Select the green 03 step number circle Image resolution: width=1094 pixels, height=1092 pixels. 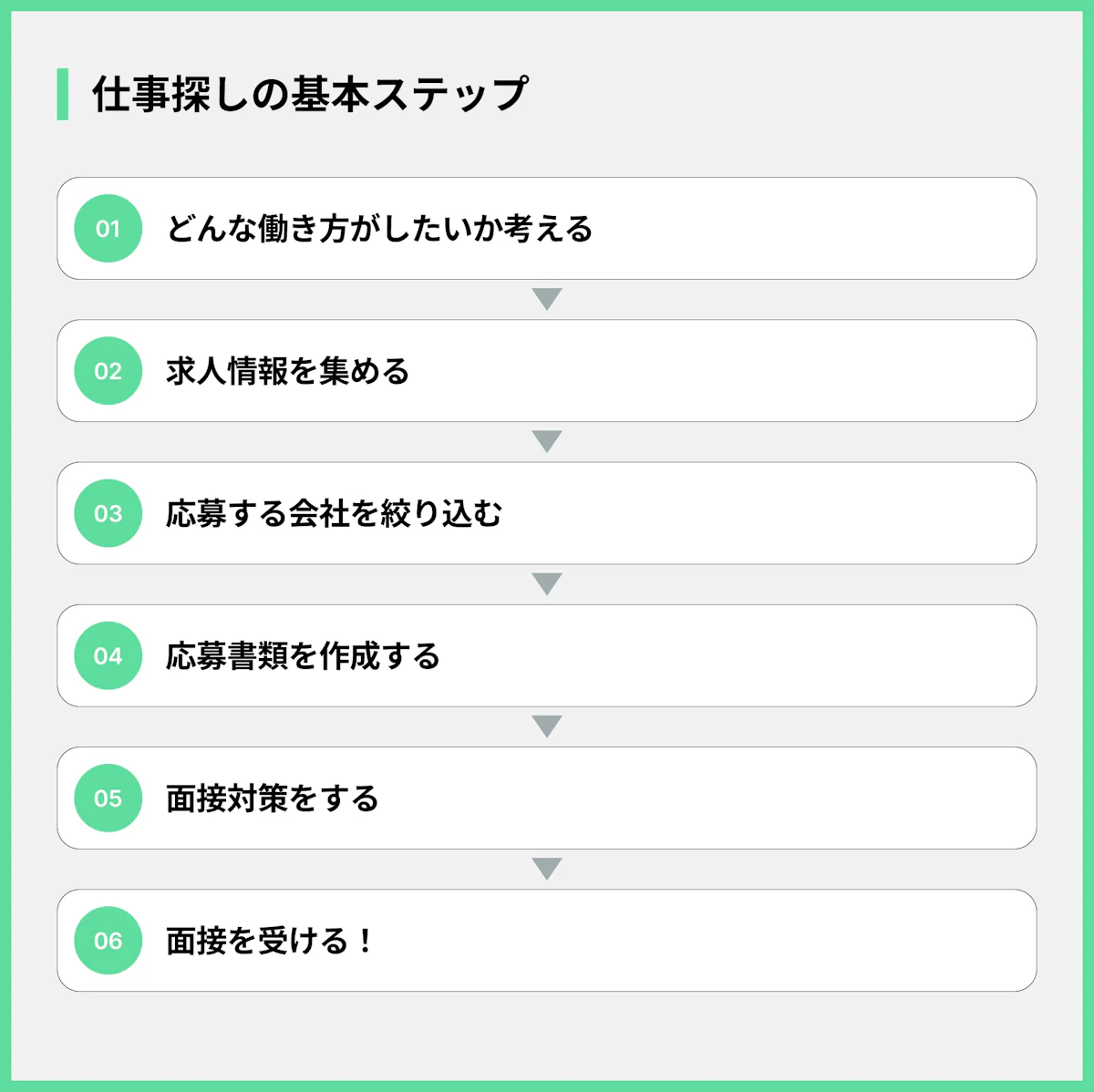coord(108,513)
